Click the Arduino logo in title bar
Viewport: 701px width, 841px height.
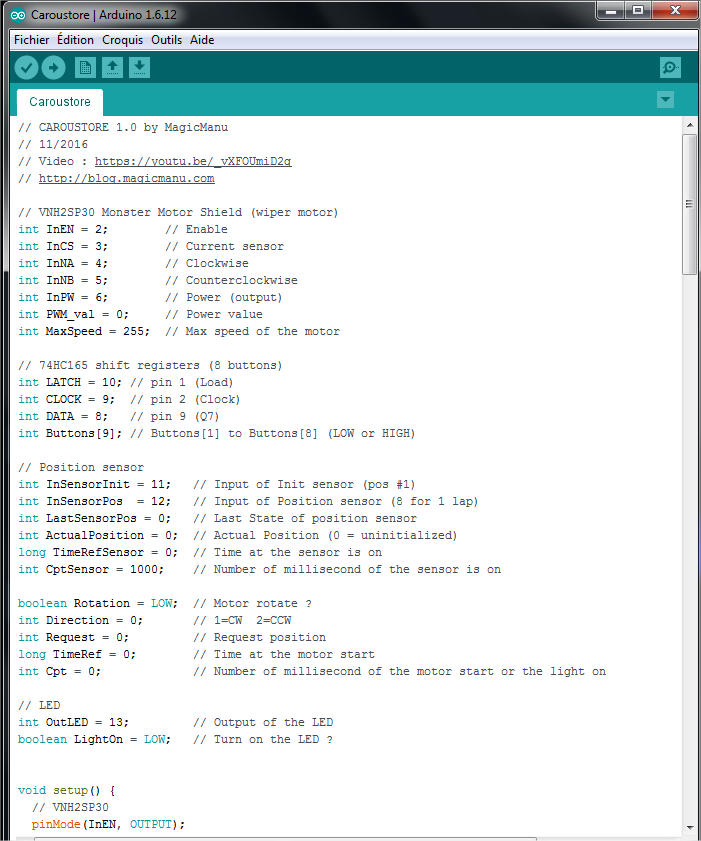tap(18, 15)
